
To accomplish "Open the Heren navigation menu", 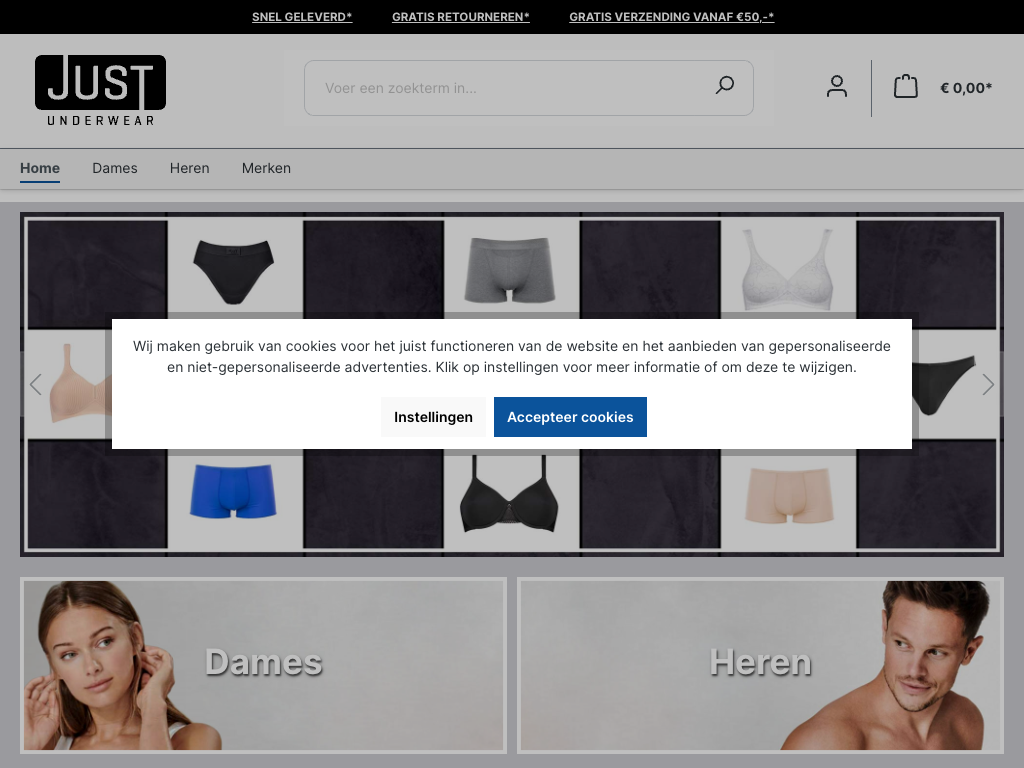I will pyautogui.click(x=189, y=168).
